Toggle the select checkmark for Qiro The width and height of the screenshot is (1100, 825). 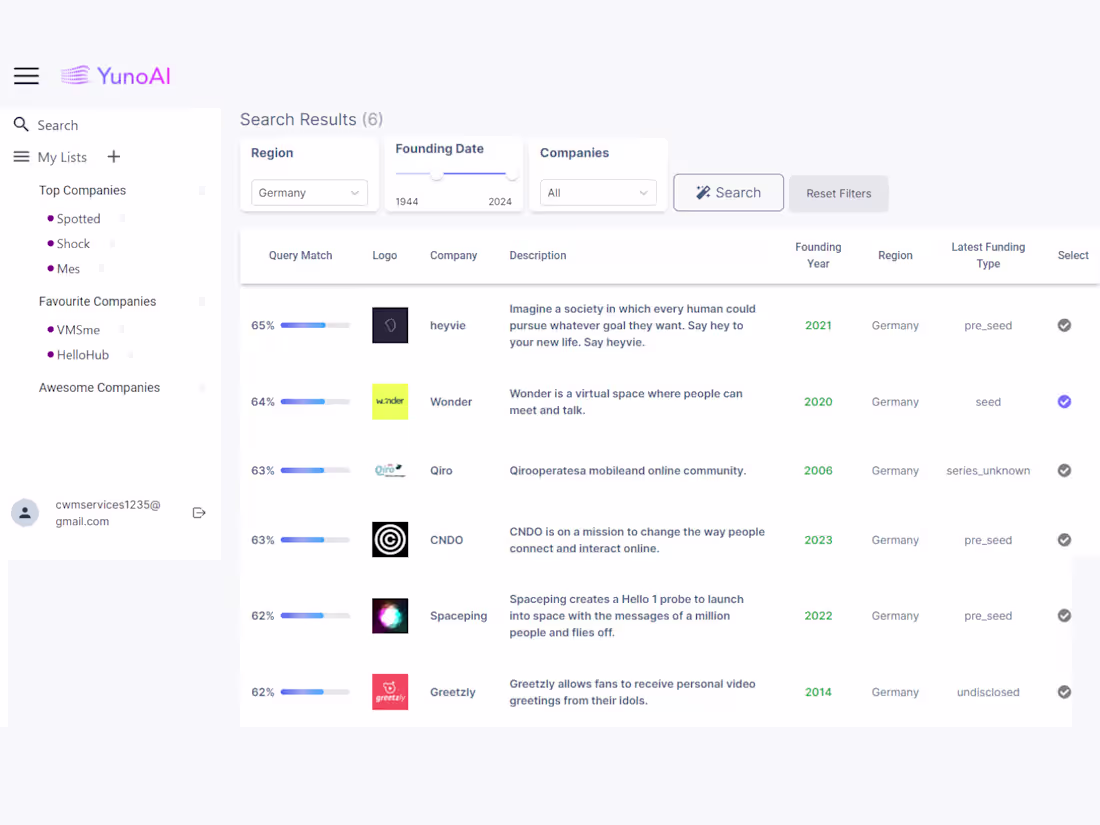tap(1064, 471)
